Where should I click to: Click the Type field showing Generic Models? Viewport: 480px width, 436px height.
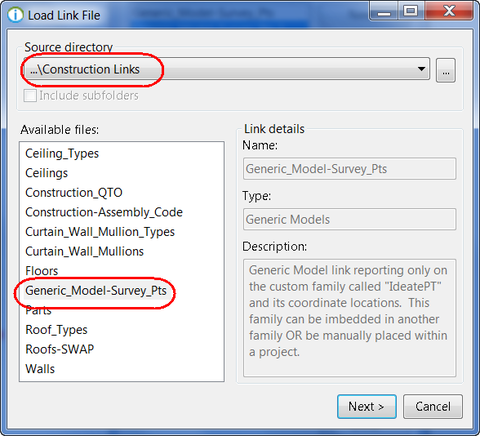[349, 219]
